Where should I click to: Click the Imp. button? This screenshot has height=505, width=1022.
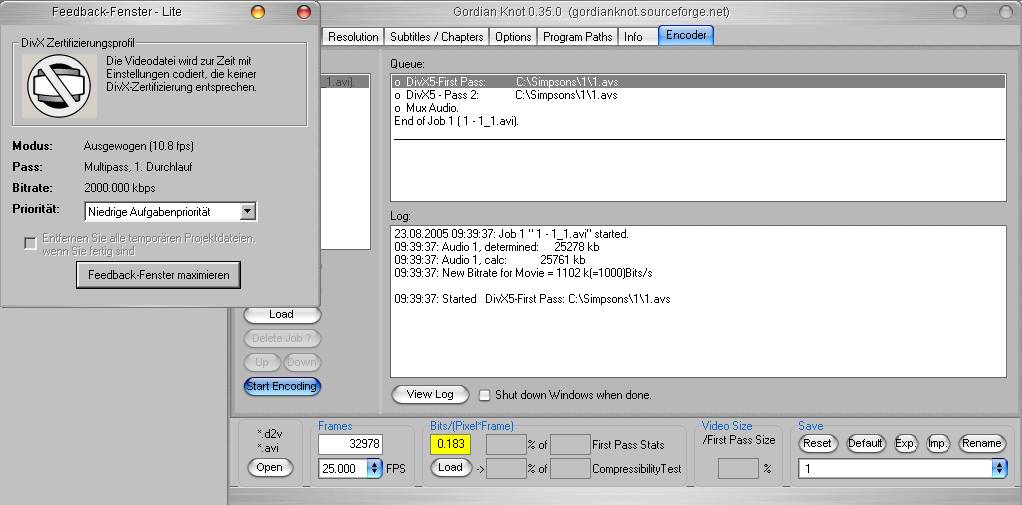[x=938, y=443]
